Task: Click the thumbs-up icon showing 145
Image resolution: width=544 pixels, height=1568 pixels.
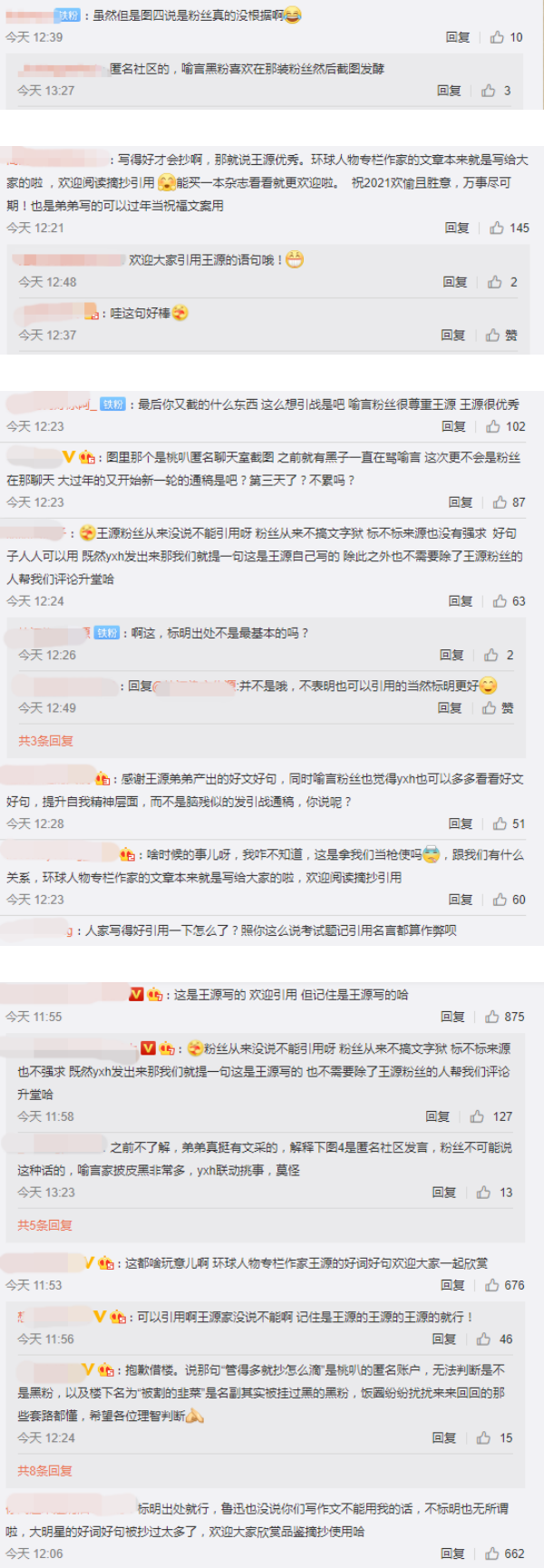Action: (x=497, y=228)
